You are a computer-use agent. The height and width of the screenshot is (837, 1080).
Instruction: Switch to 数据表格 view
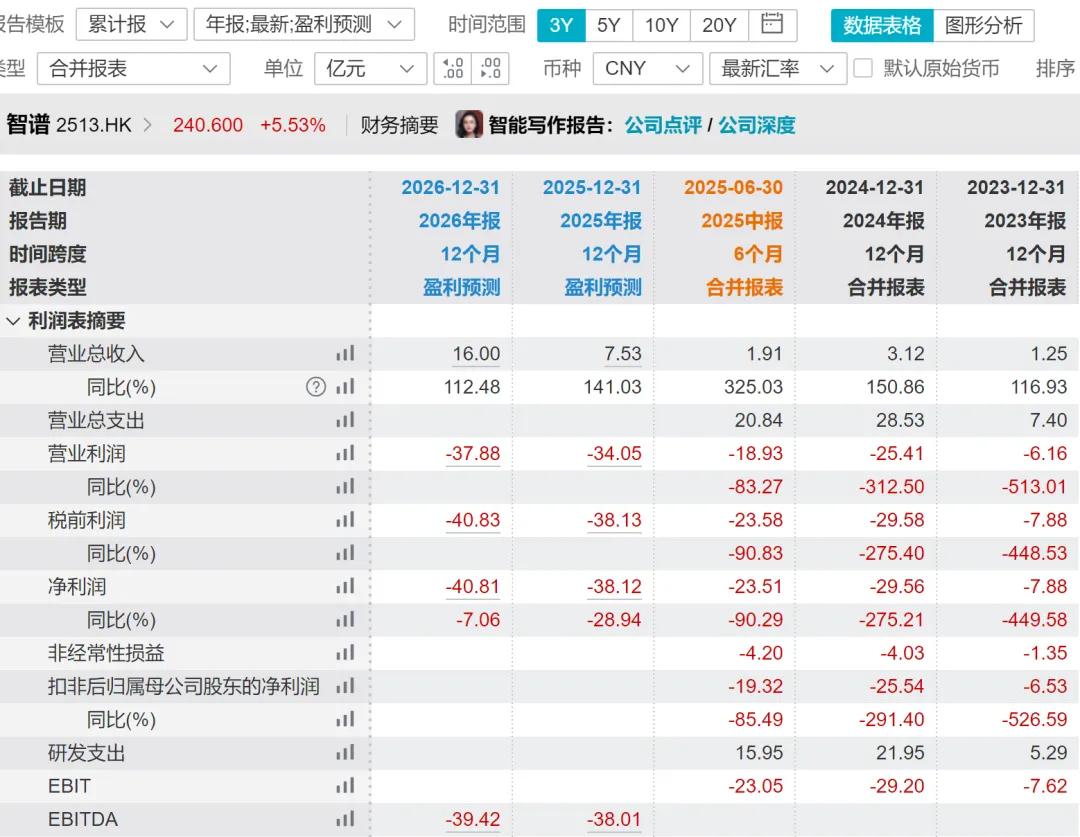click(882, 25)
